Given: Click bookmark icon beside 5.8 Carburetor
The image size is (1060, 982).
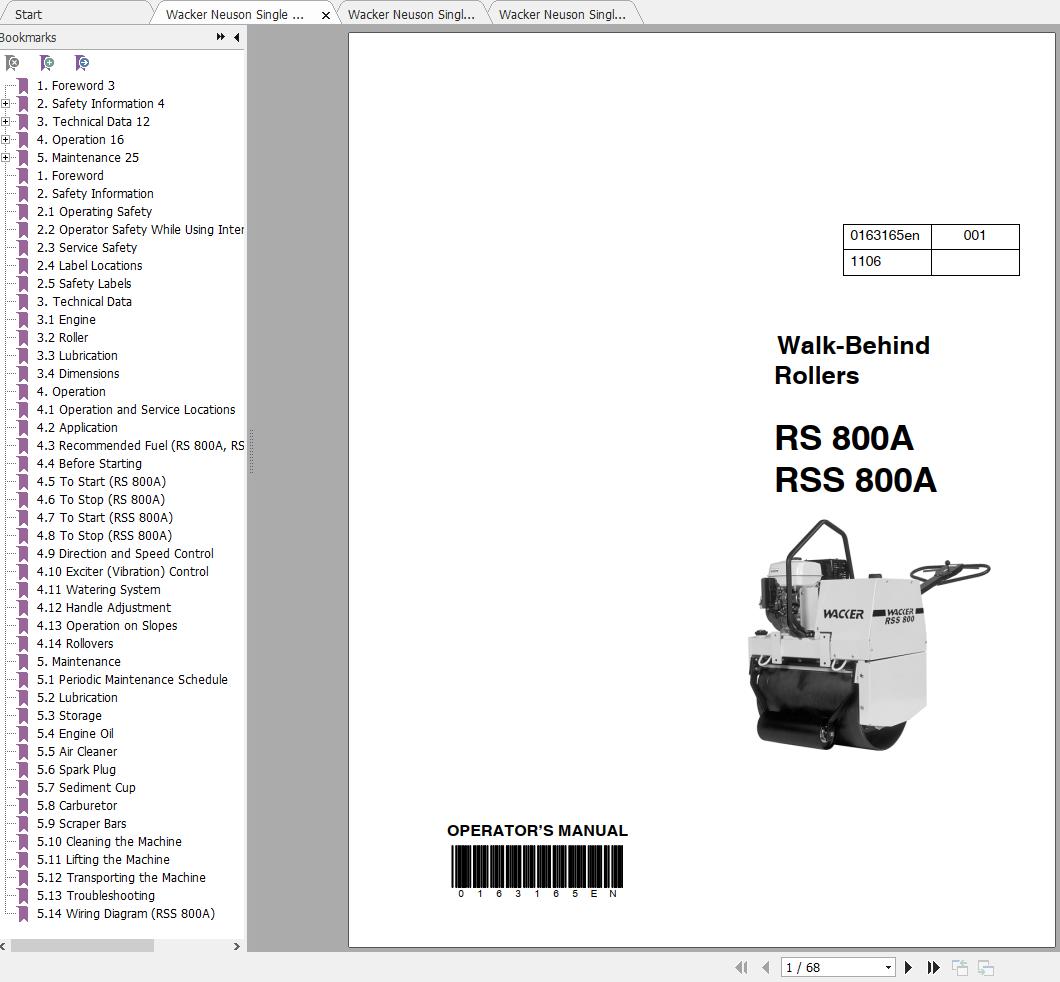Looking at the screenshot, I should 23,806.
